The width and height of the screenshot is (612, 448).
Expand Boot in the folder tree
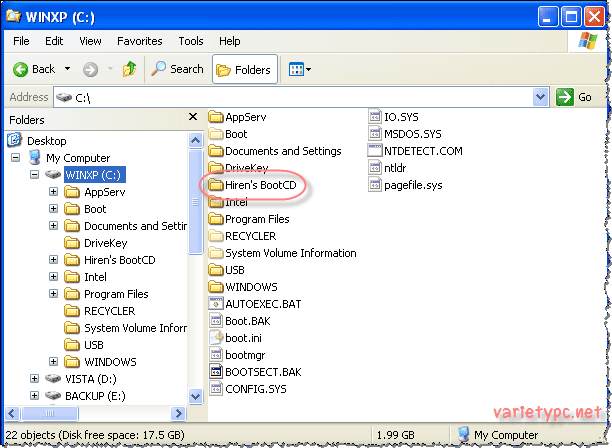tap(53, 208)
